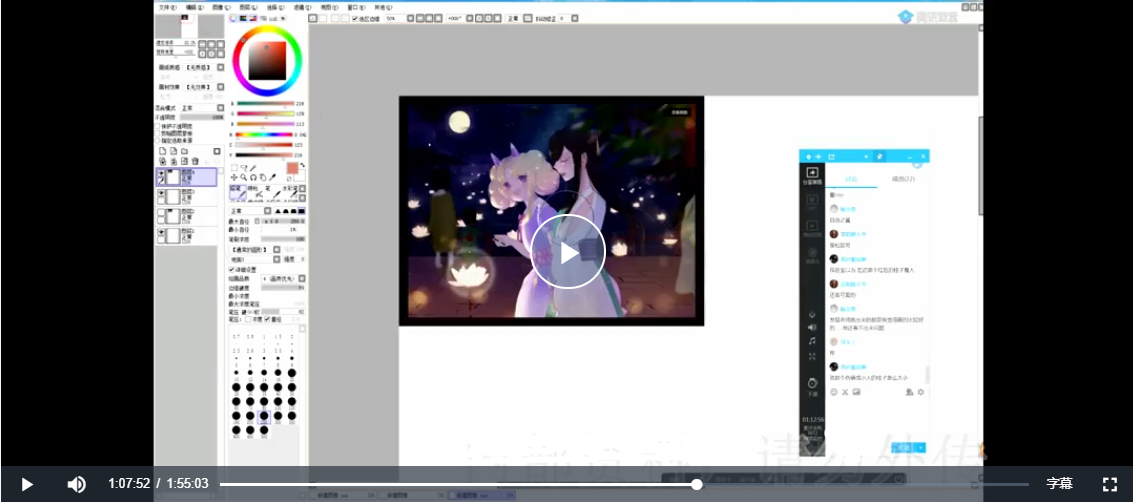Open the 图层 menu in SAI
Screen dimensions: 1133x502
(x=249, y=7)
